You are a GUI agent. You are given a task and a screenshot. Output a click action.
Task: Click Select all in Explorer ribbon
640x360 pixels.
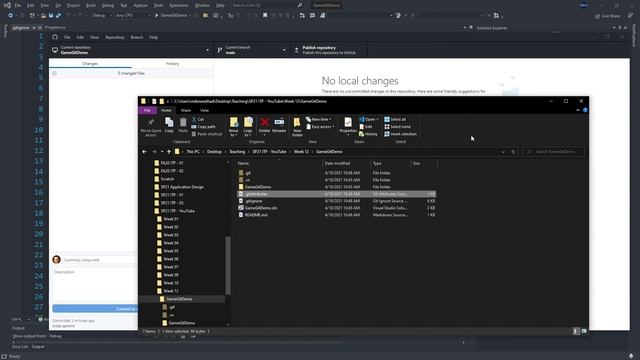point(395,119)
